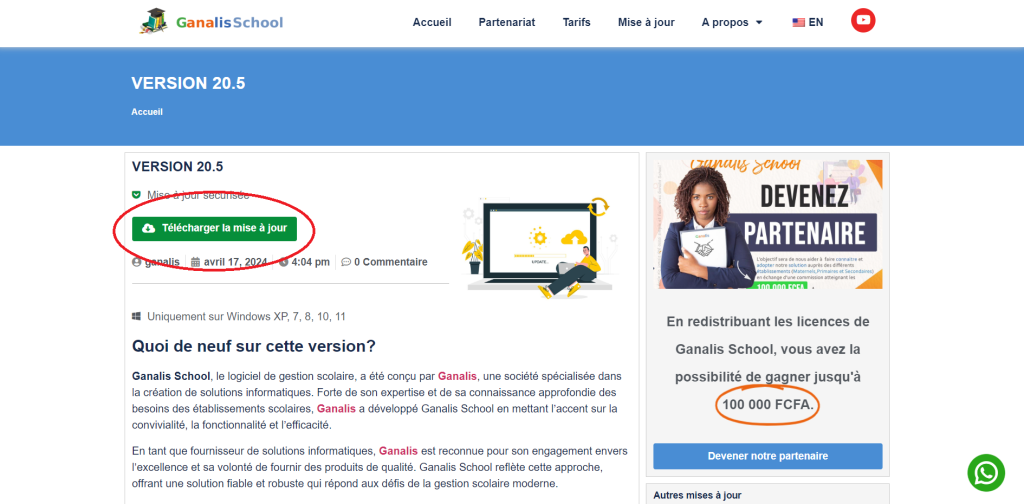Click the Accueil breadcrumb link

pyautogui.click(x=147, y=112)
